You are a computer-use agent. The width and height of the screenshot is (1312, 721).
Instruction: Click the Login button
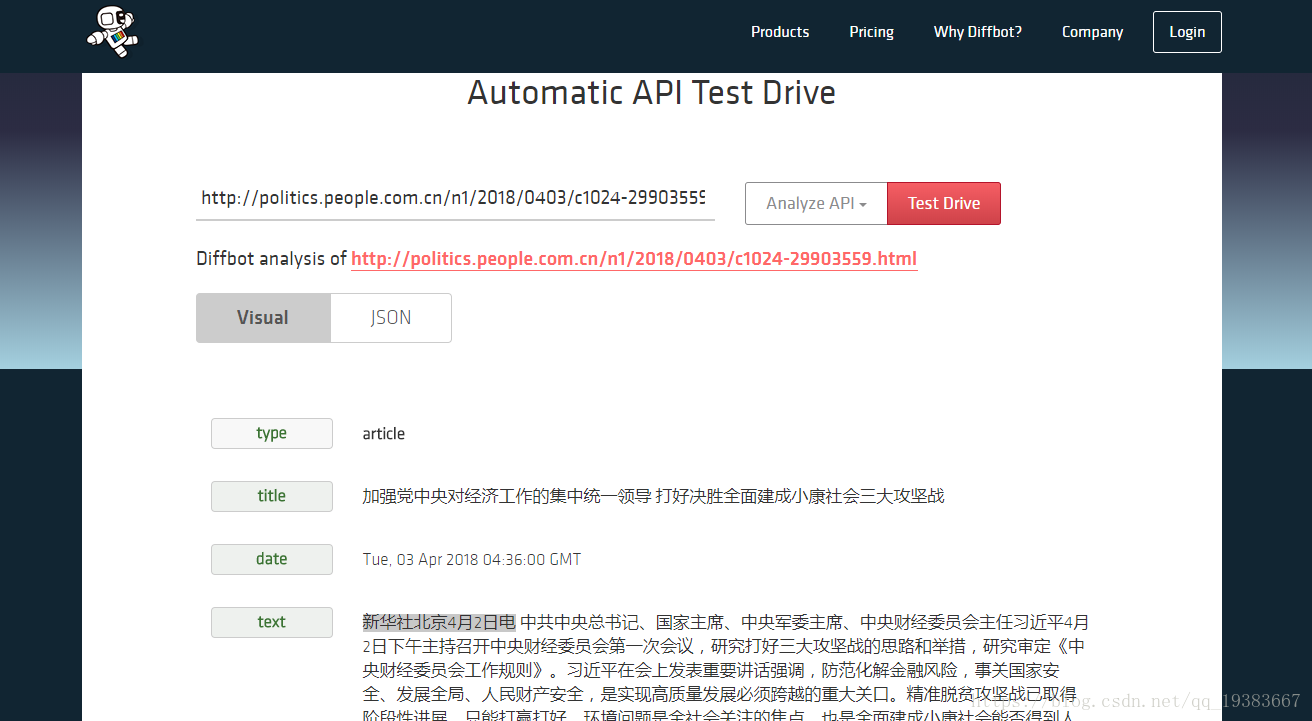pyautogui.click(x=1187, y=32)
